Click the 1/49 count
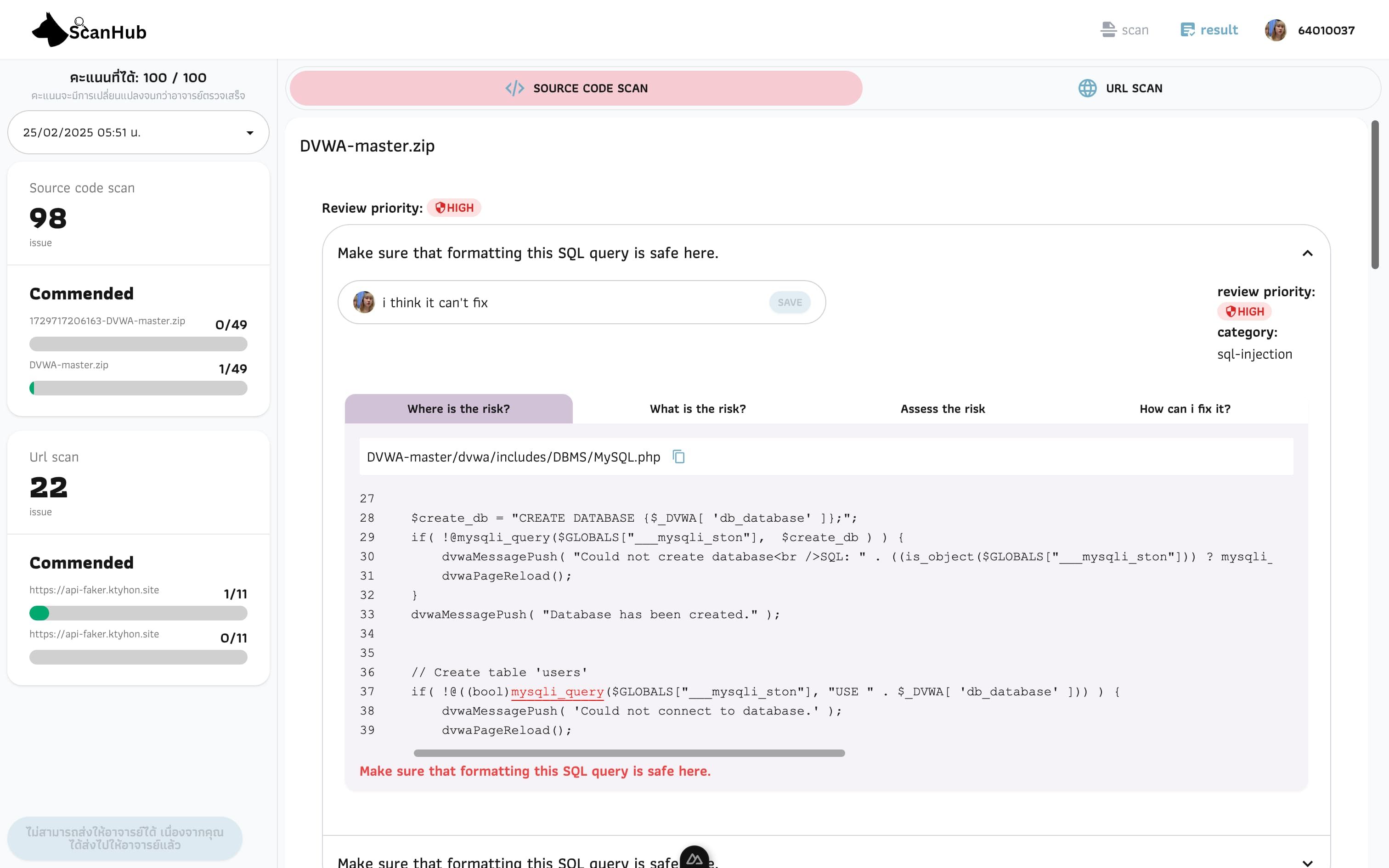This screenshot has width=1389, height=868. point(233,369)
